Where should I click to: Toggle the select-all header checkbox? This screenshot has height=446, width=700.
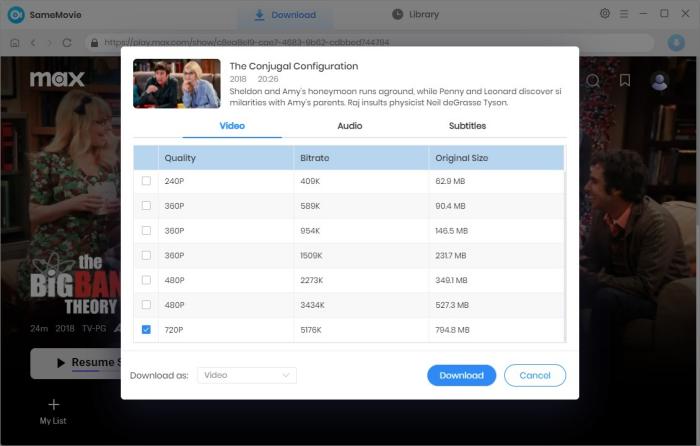tap(147, 158)
